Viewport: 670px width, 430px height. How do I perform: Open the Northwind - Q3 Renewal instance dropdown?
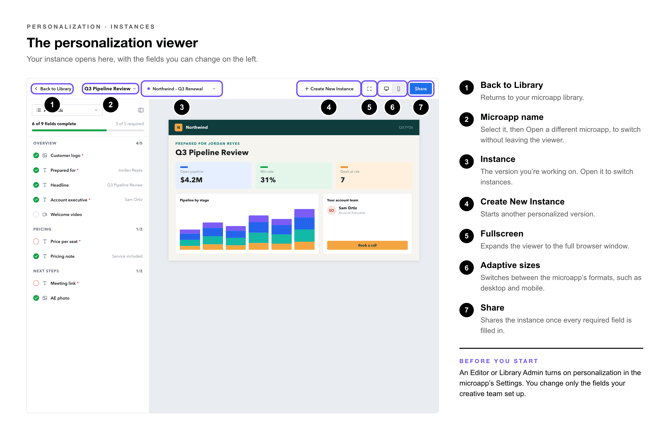182,89
